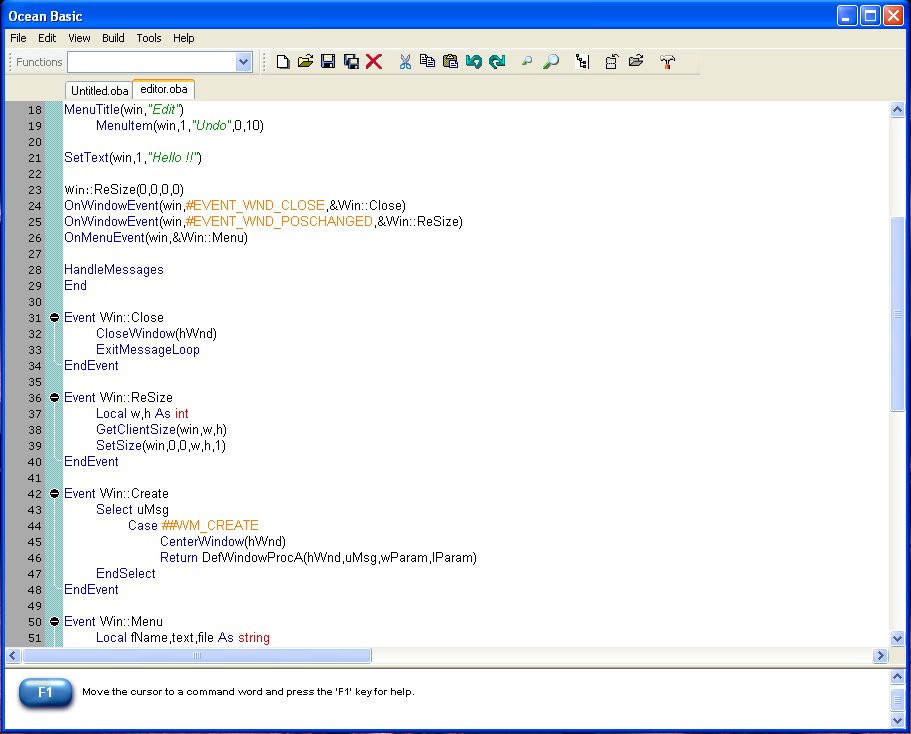Click the document with arrow toolbar icon
Viewport: 911px width, 734px height.
[x=612, y=62]
